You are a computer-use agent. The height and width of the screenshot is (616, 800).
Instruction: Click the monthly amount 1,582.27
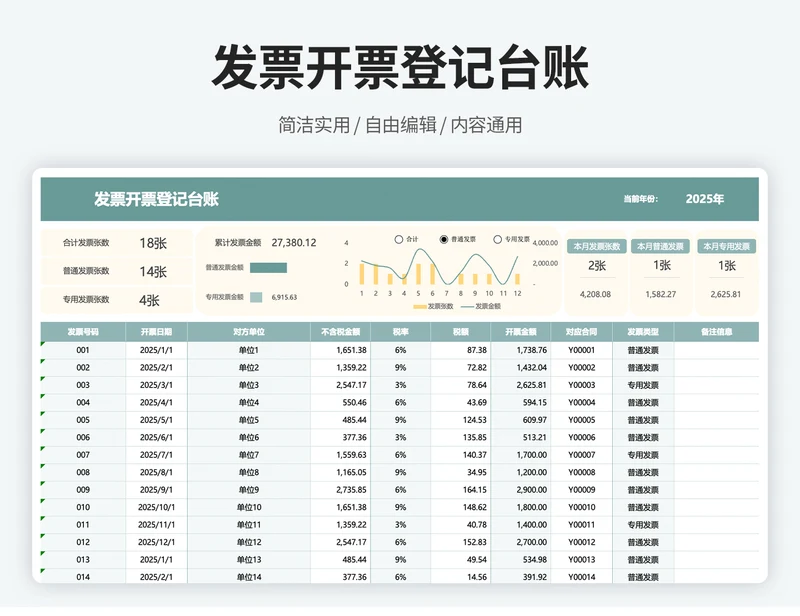(x=660, y=294)
